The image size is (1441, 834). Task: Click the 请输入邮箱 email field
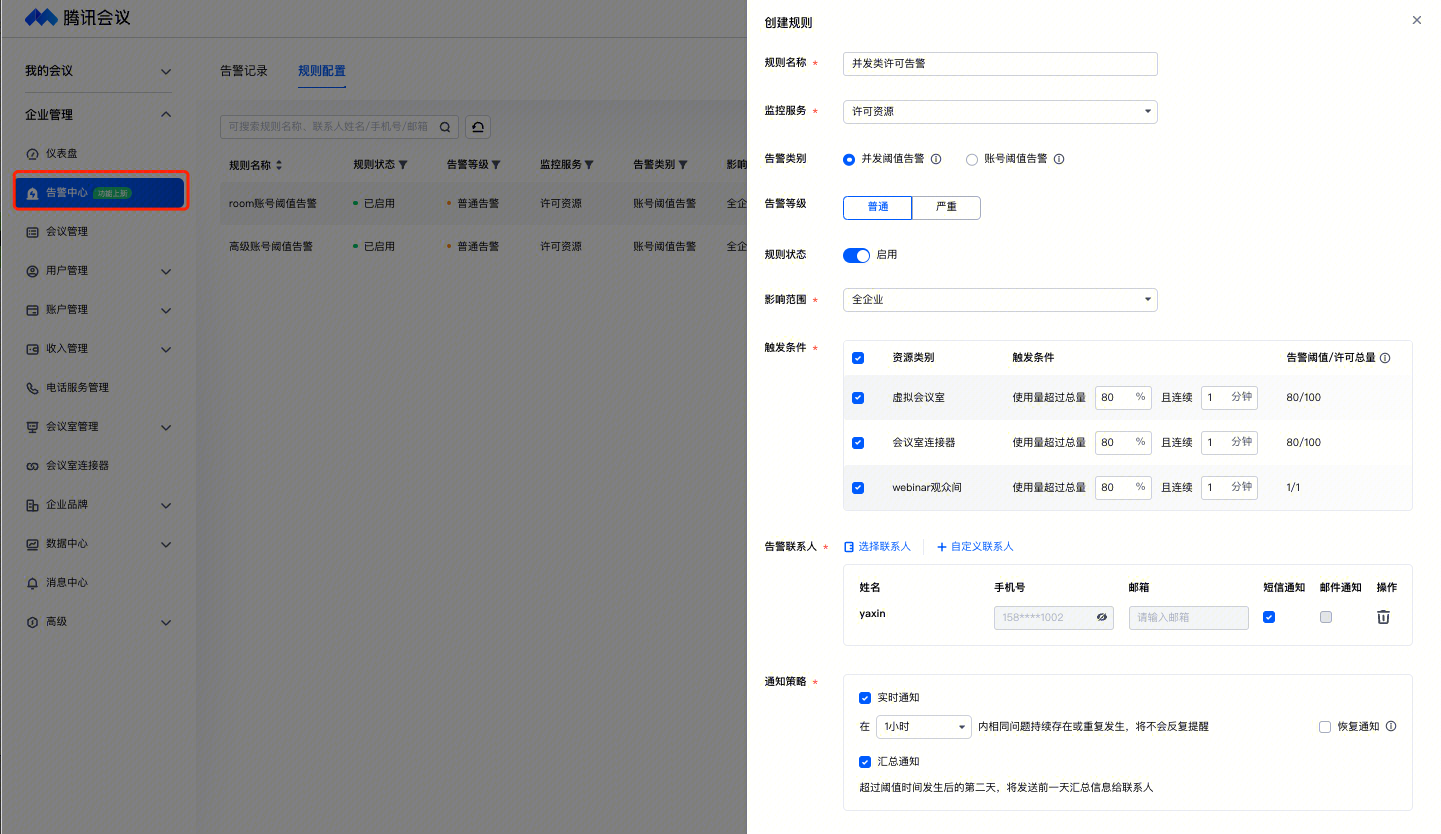click(x=1189, y=618)
